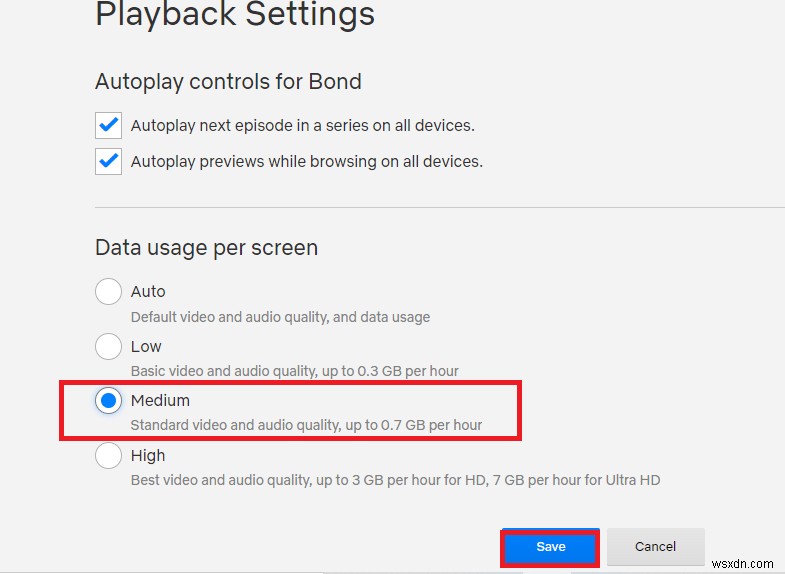
Task: Click the 'Default video and audio quality' description
Action: (x=280, y=317)
